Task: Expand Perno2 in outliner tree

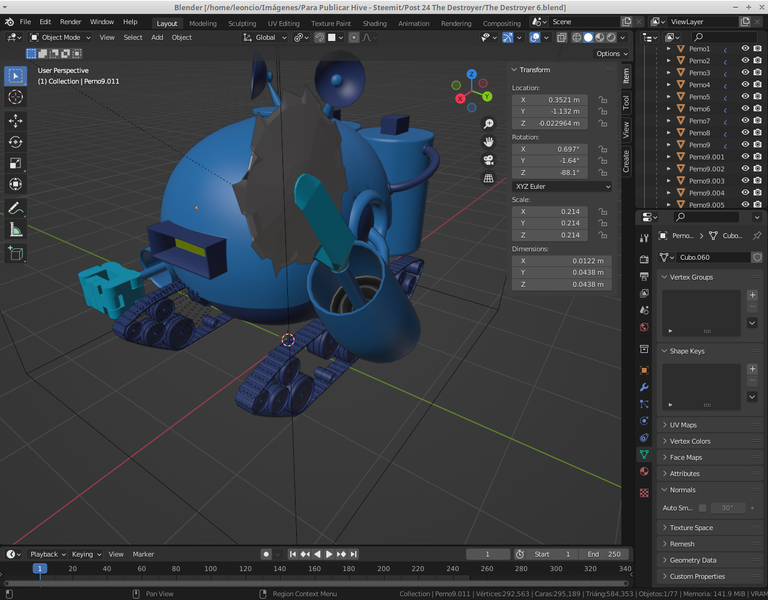Action: tap(669, 60)
